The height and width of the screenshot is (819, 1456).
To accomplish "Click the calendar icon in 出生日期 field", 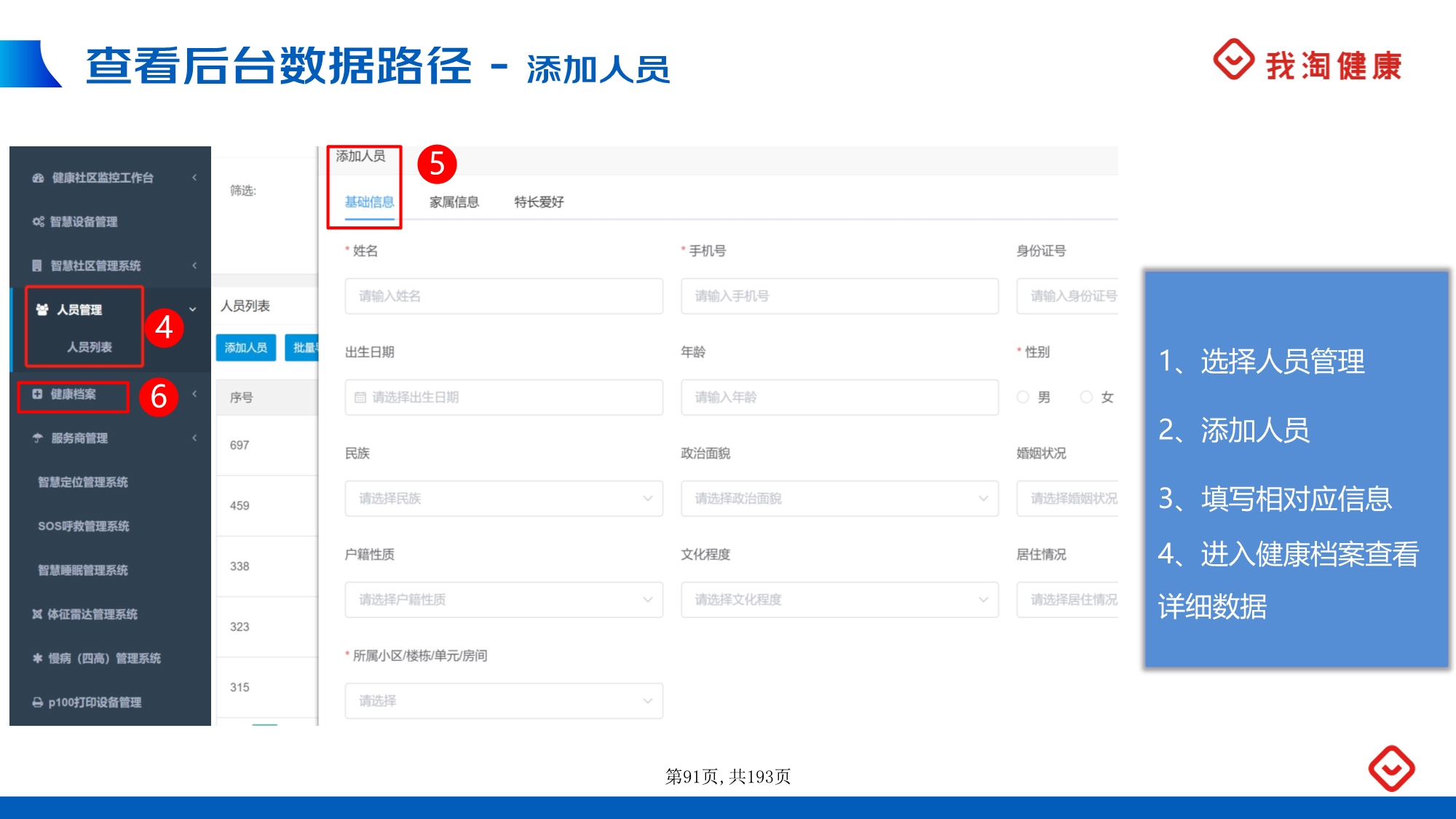I will tap(360, 397).
